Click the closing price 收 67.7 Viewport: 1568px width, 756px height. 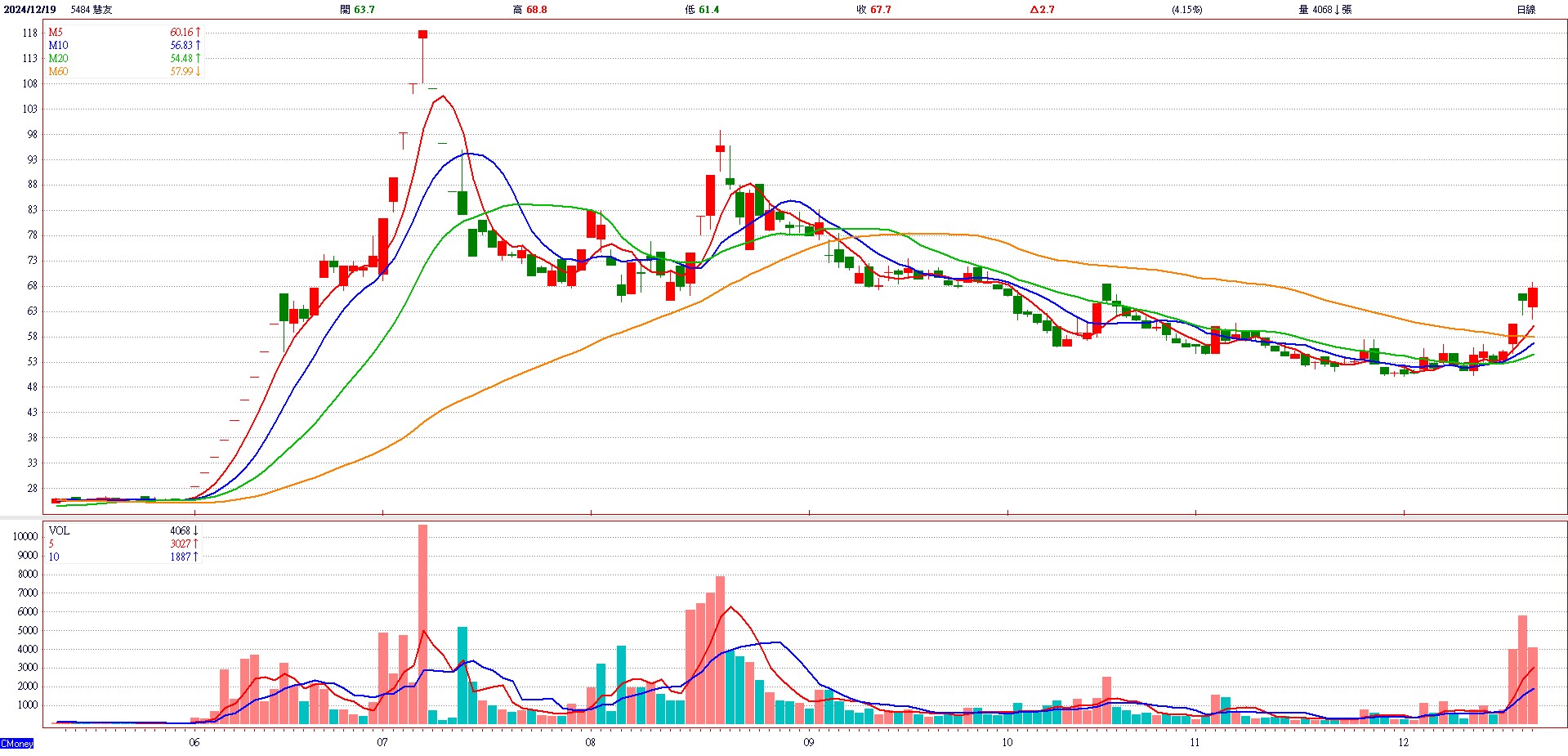[x=874, y=10]
